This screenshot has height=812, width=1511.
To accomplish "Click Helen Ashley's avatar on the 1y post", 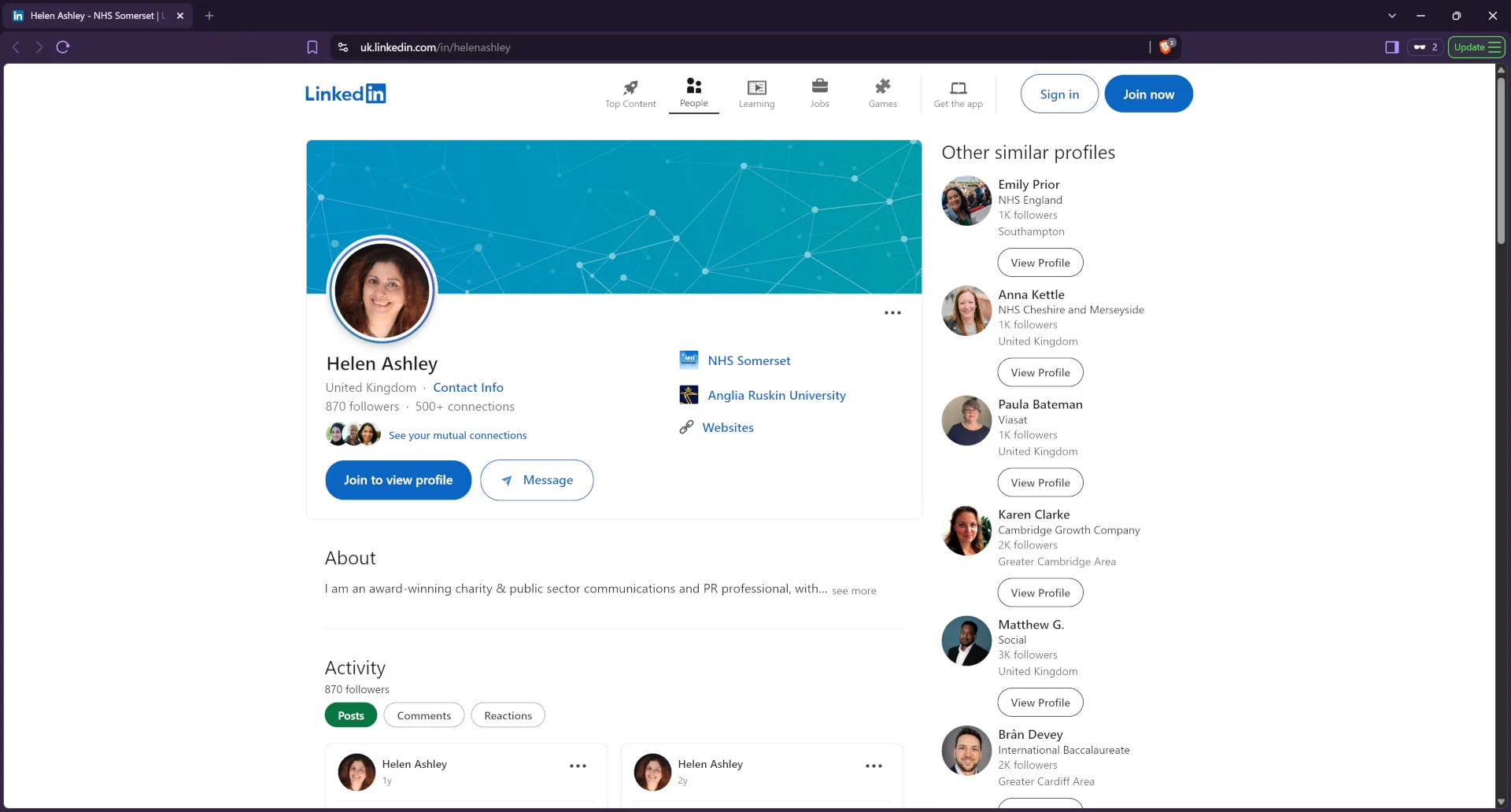I will tap(357, 772).
